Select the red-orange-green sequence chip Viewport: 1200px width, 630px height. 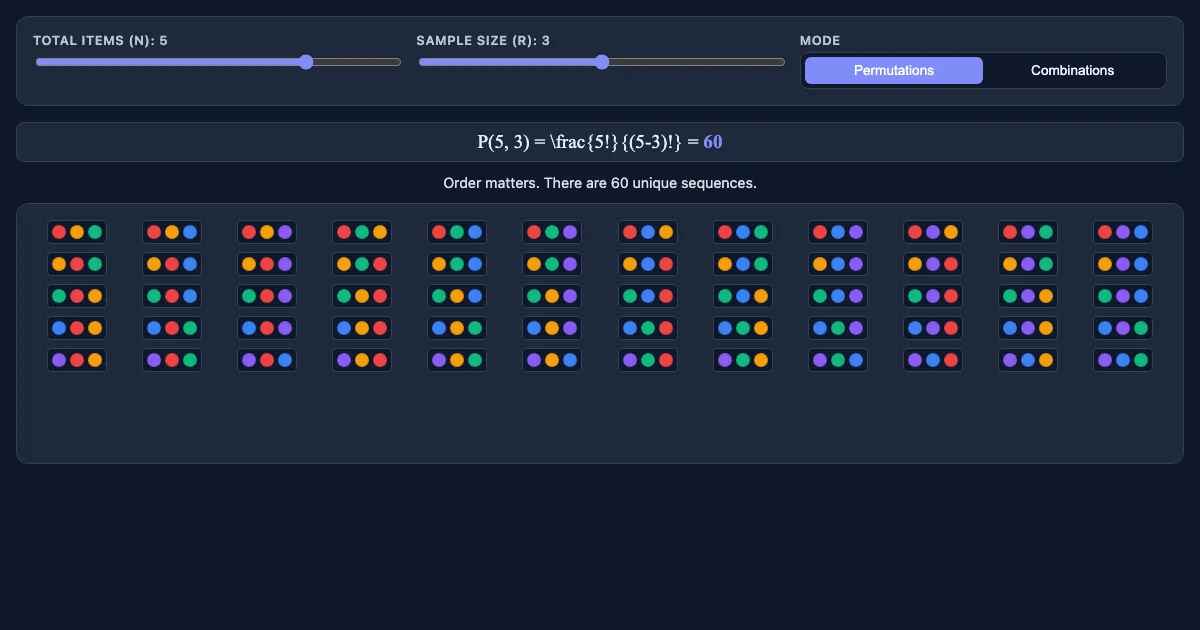(x=77, y=232)
